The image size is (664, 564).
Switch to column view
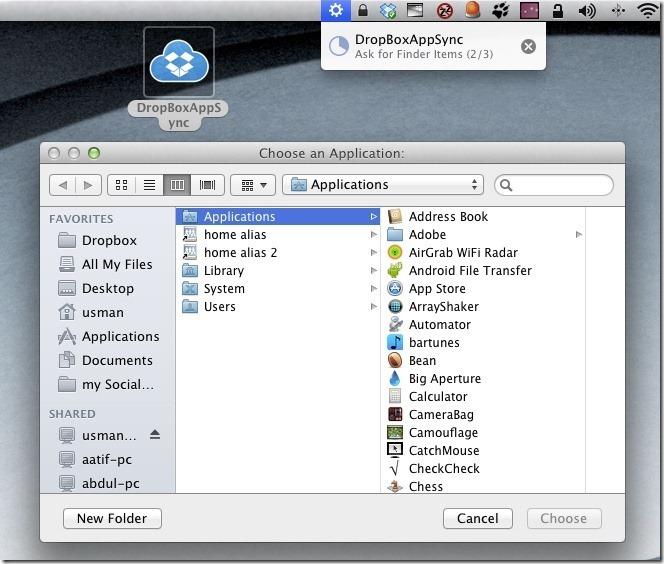click(177, 185)
